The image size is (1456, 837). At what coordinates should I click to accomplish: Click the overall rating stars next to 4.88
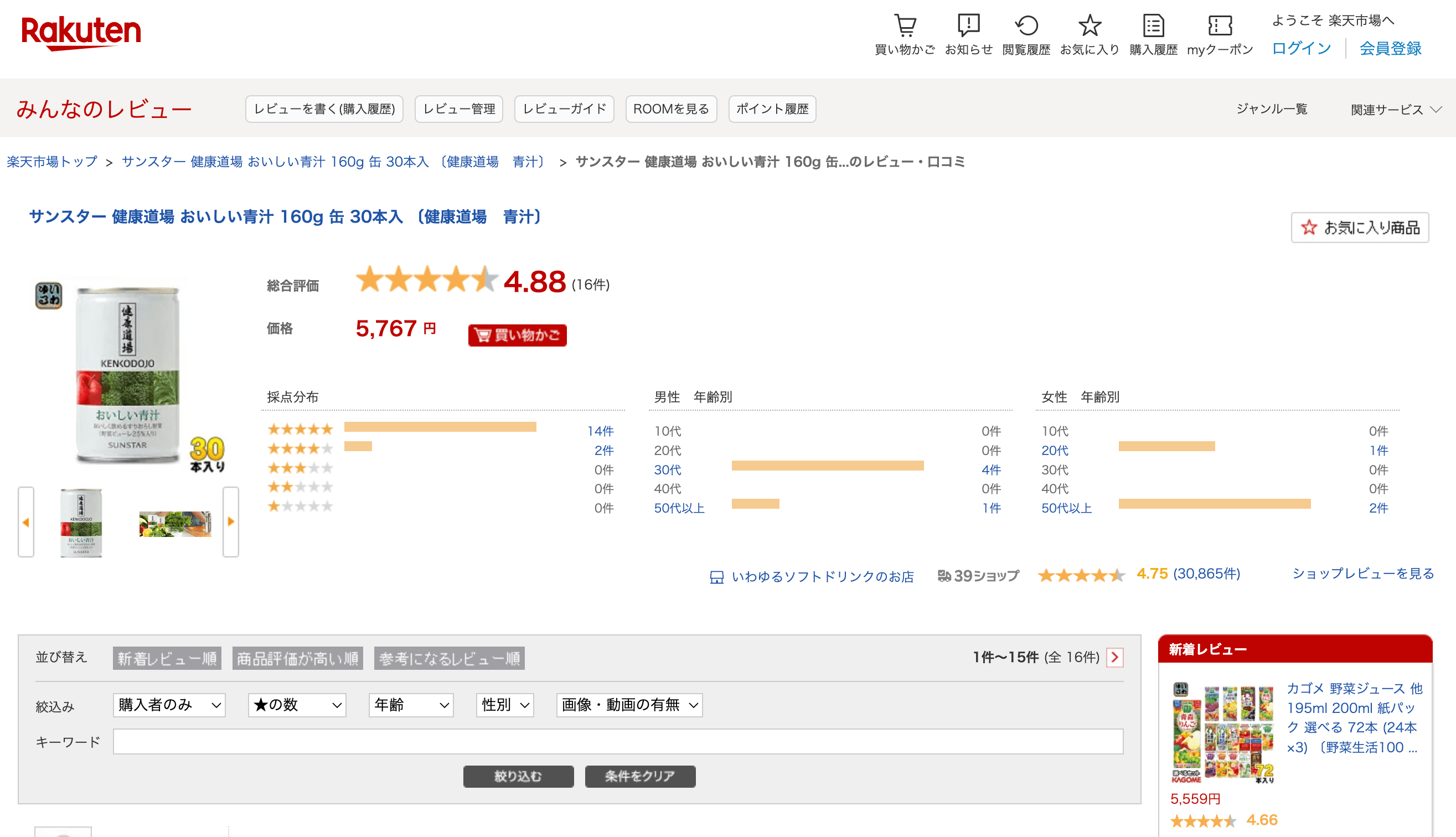pos(426,280)
